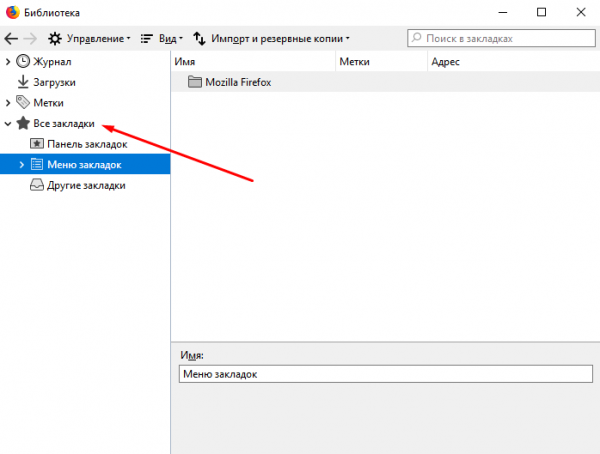Image resolution: width=600 pixels, height=454 pixels.
Task: Select Панель закладок folder
Action: point(87,144)
